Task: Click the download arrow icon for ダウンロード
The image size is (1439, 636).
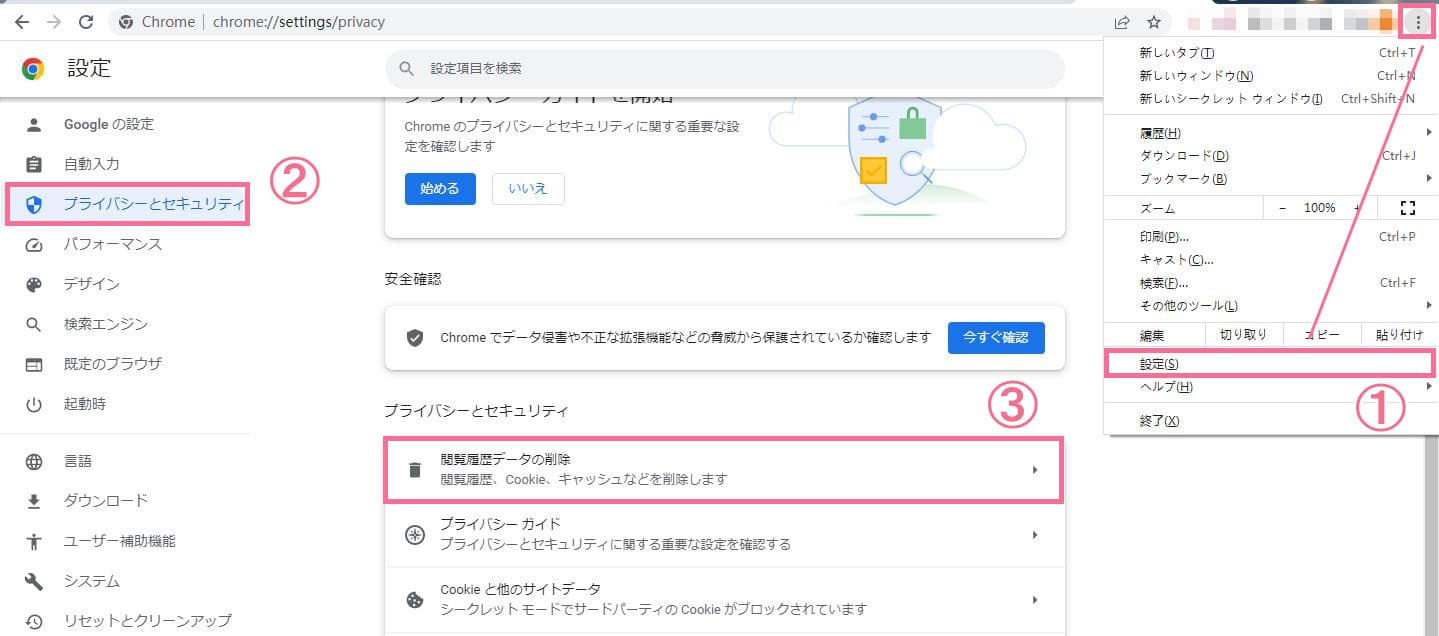Action: 34,501
